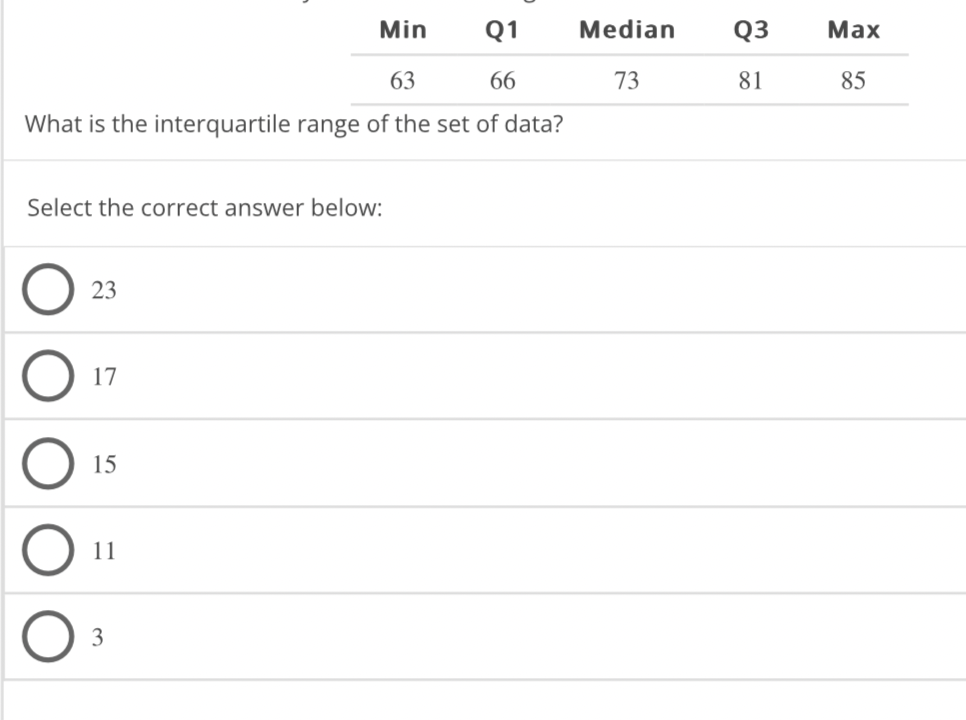Pick the radio button beside 11
Image resolution: width=966 pixels, height=720 pixels.
(x=48, y=550)
